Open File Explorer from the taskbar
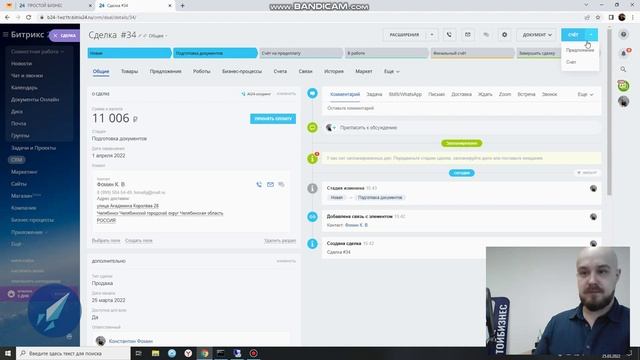Image resolution: width=640 pixels, height=360 pixels. pyautogui.click(x=156, y=353)
